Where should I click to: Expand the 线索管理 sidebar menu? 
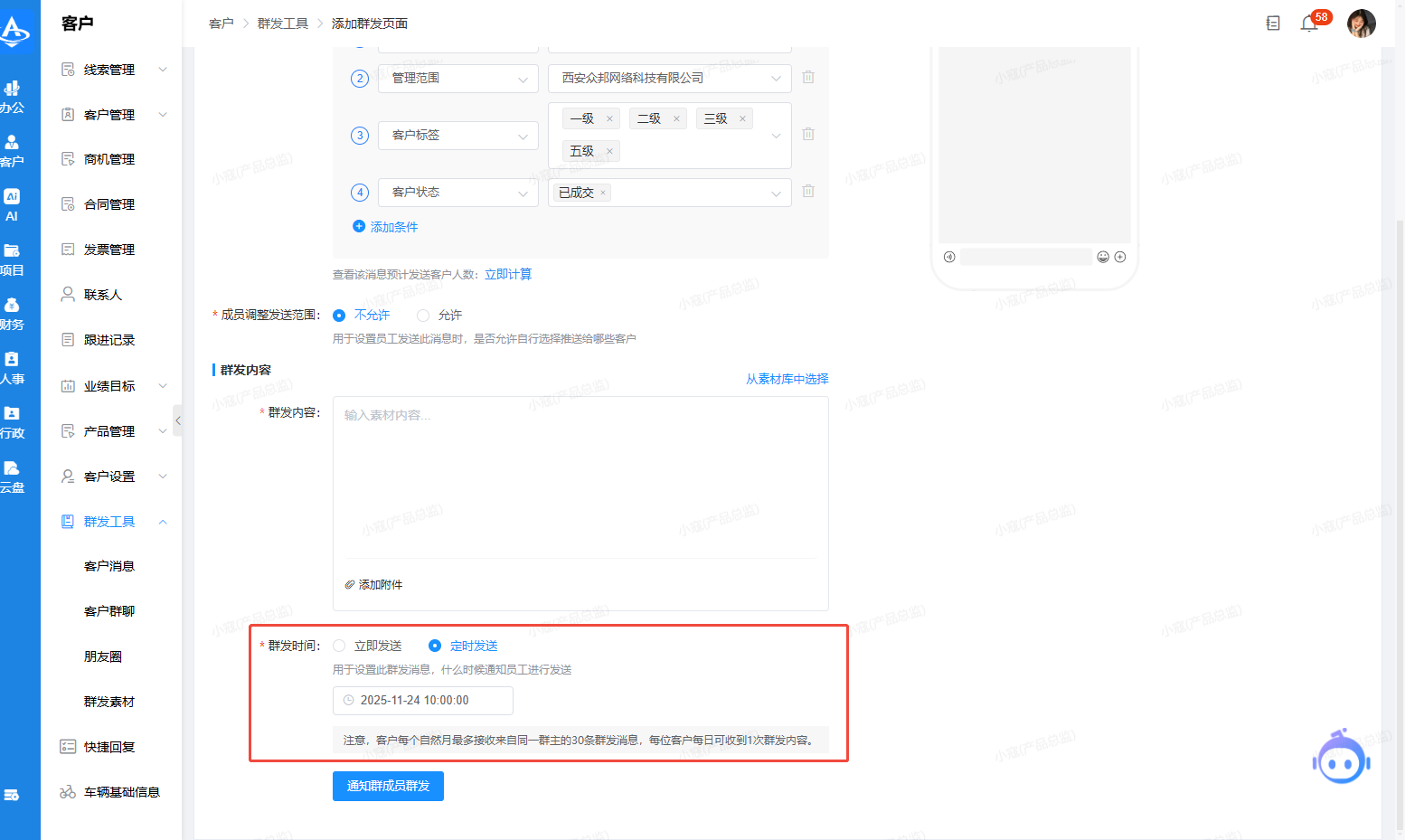113,70
